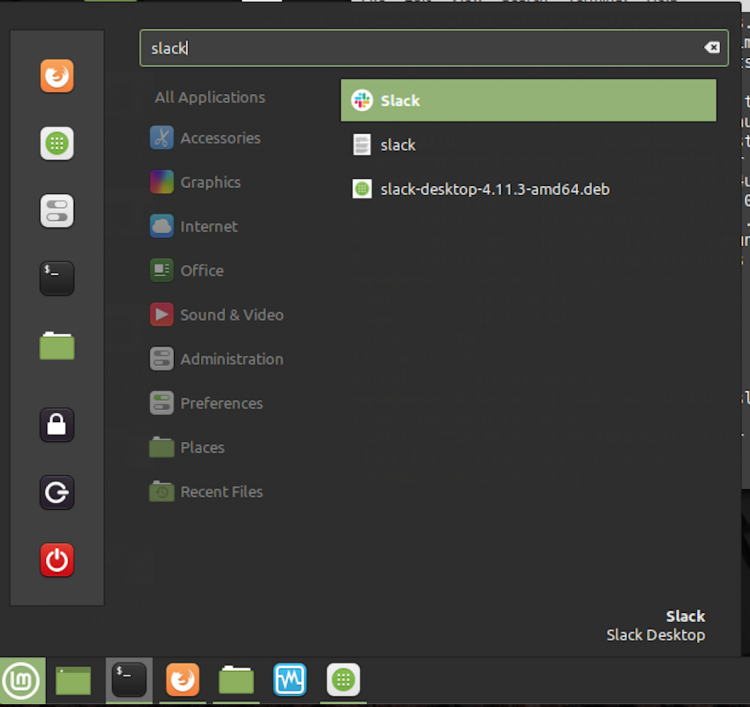Open the Preferences category label

coord(221,403)
